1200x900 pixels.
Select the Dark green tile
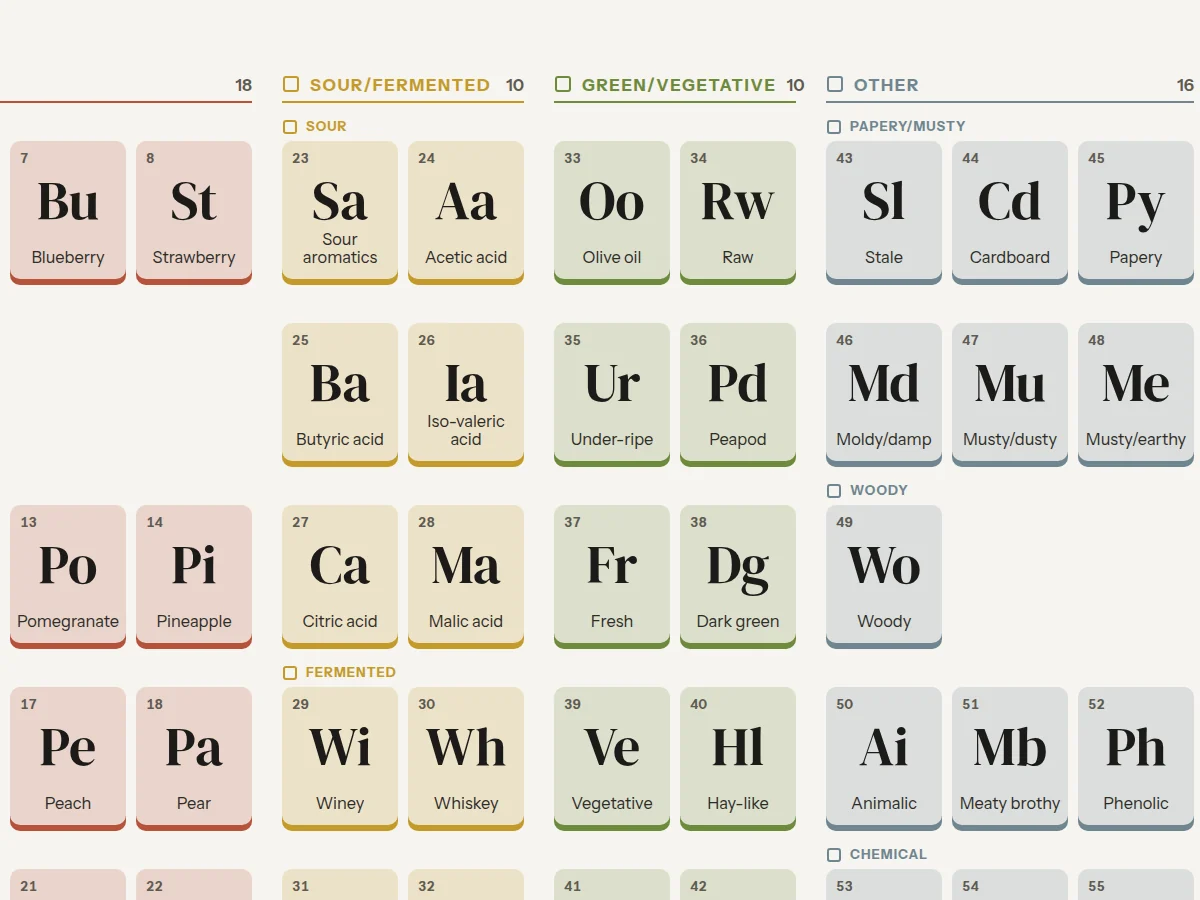tap(738, 577)
